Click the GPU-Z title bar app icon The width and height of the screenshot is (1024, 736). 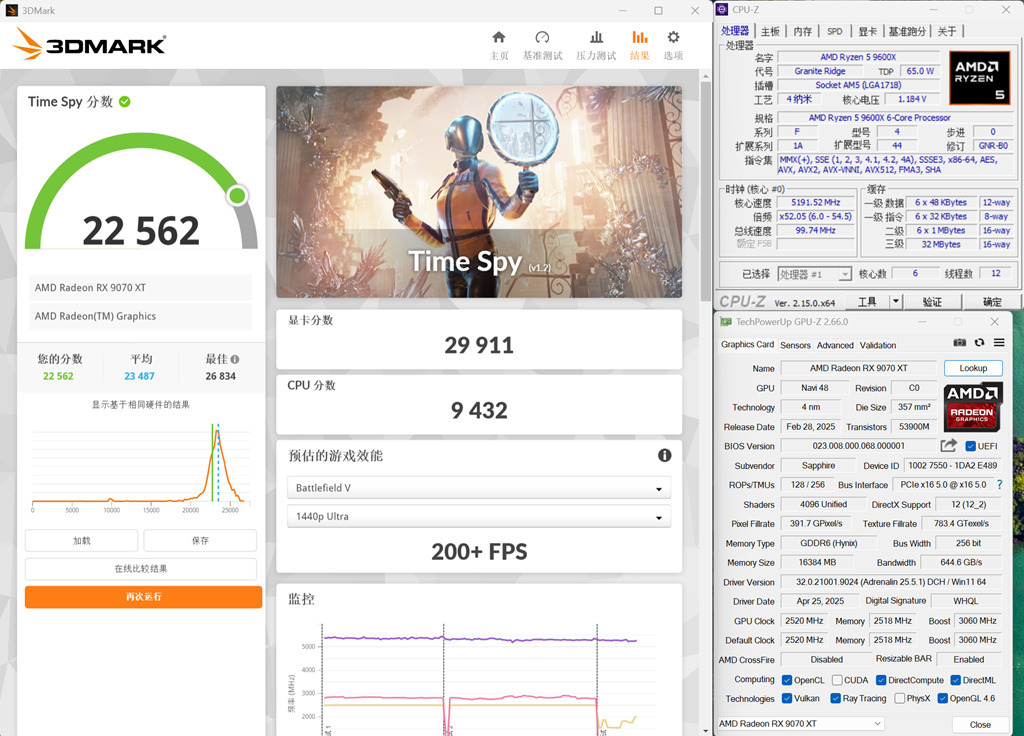click(726, 322)
